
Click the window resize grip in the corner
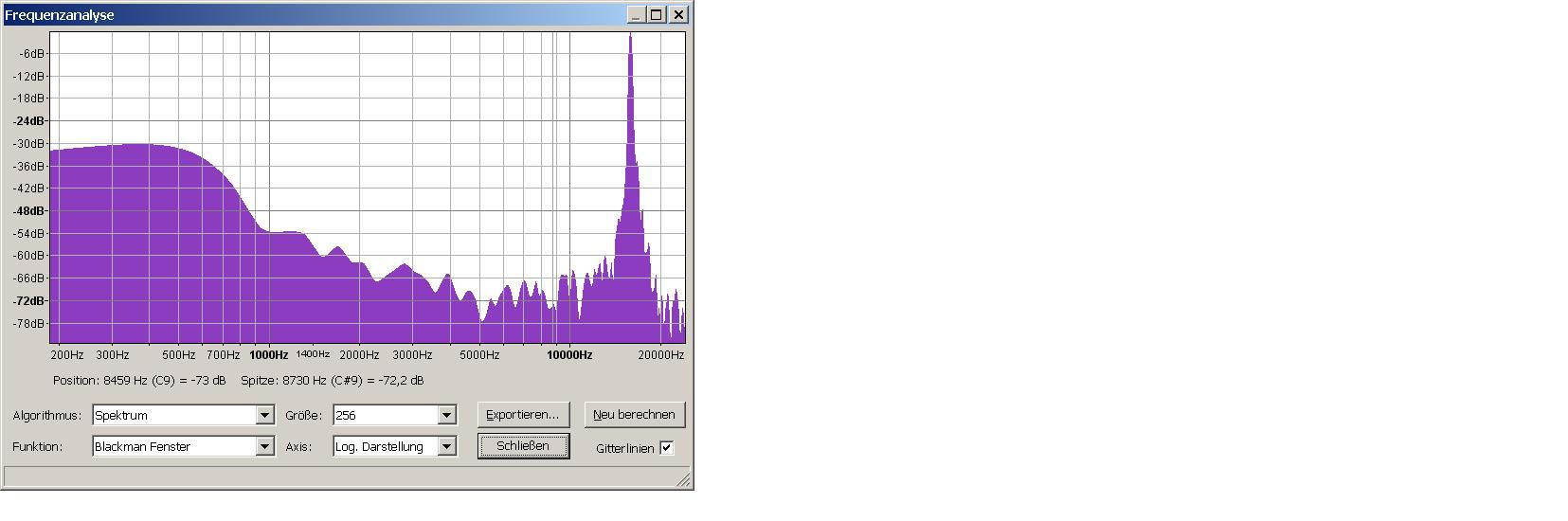coord(684,480)
